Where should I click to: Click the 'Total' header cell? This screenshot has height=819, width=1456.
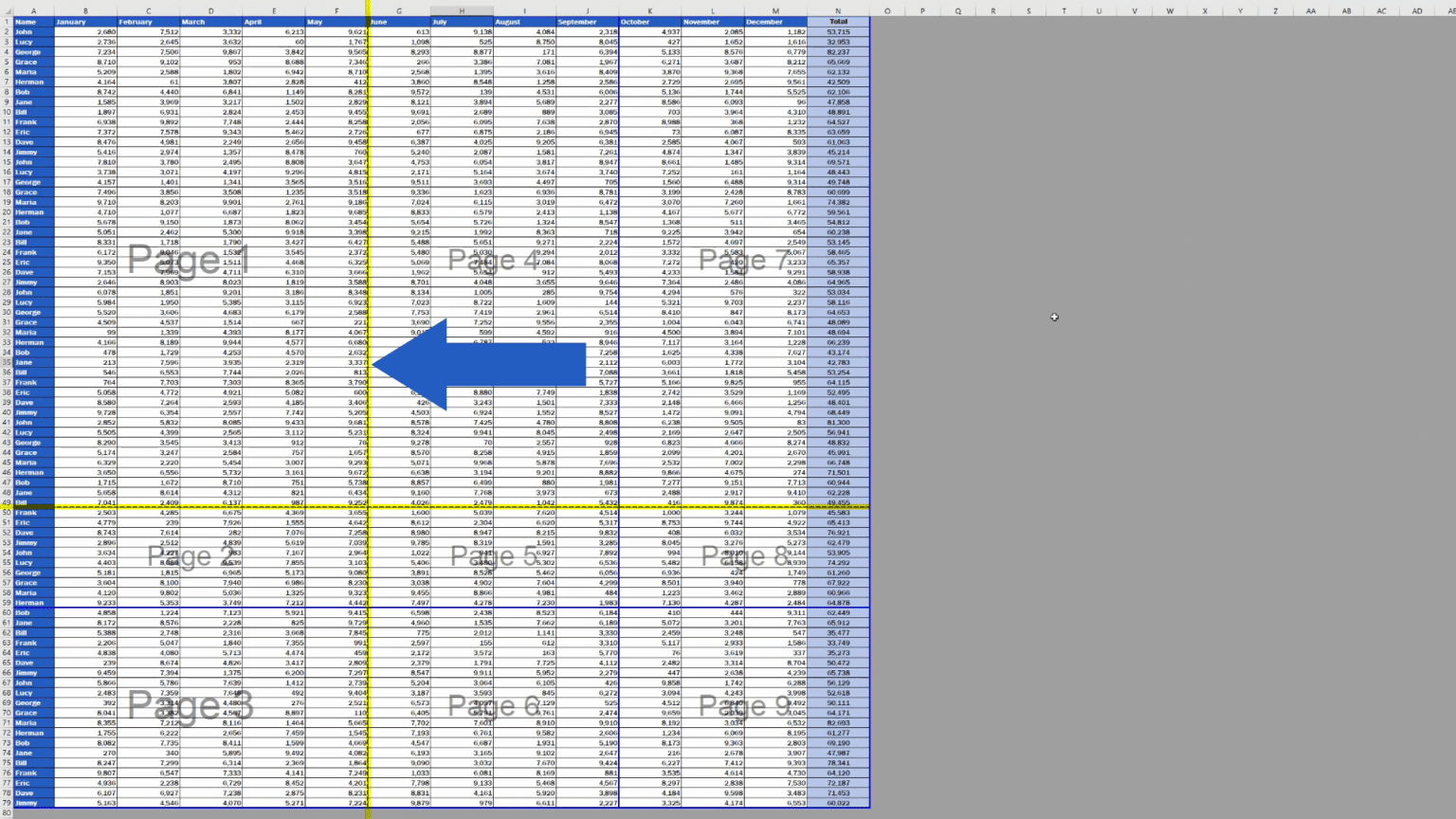(x=838, y=22)
